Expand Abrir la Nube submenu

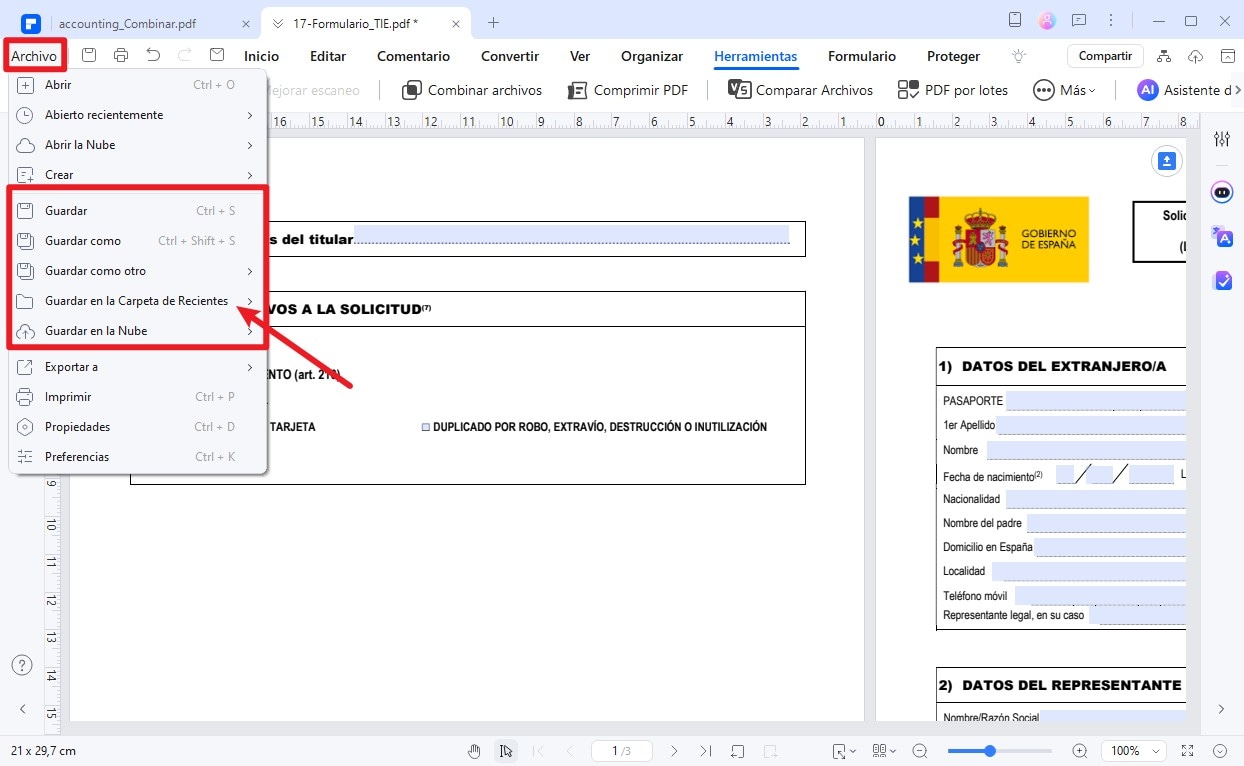[250, 145]
